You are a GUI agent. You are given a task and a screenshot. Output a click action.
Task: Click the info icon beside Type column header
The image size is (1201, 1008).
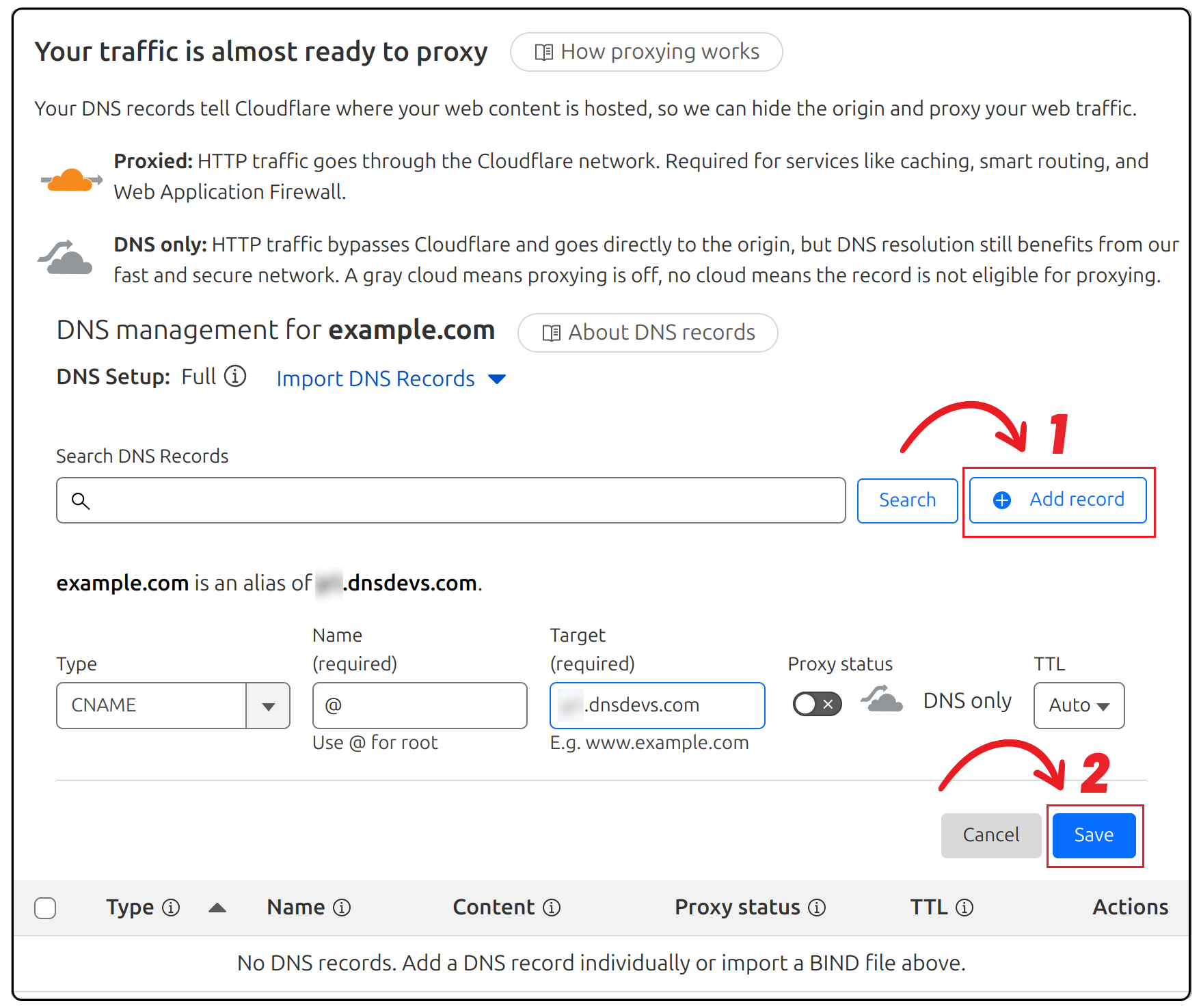[x=171, y=908]
